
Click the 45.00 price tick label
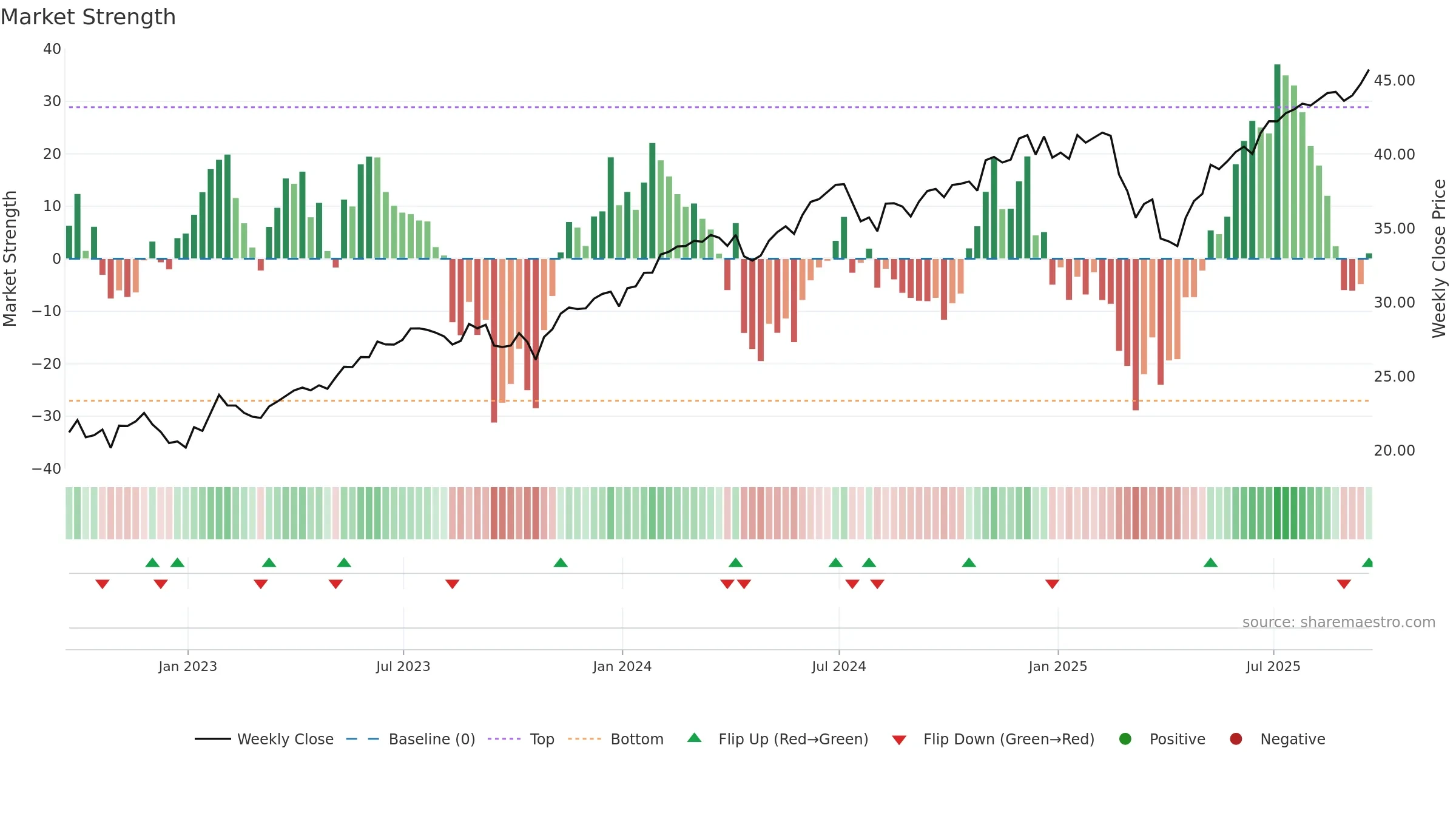1394,80
